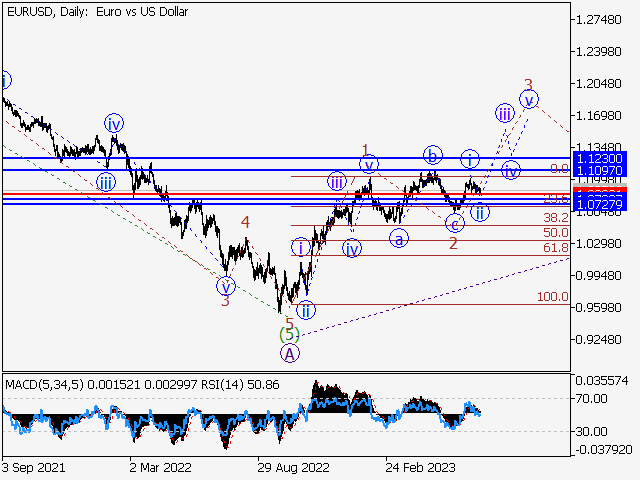The width and height of the screenshot is (640, 480).
Task: Click the 1.16980 price axis value
Action: (x=598, y=116)
